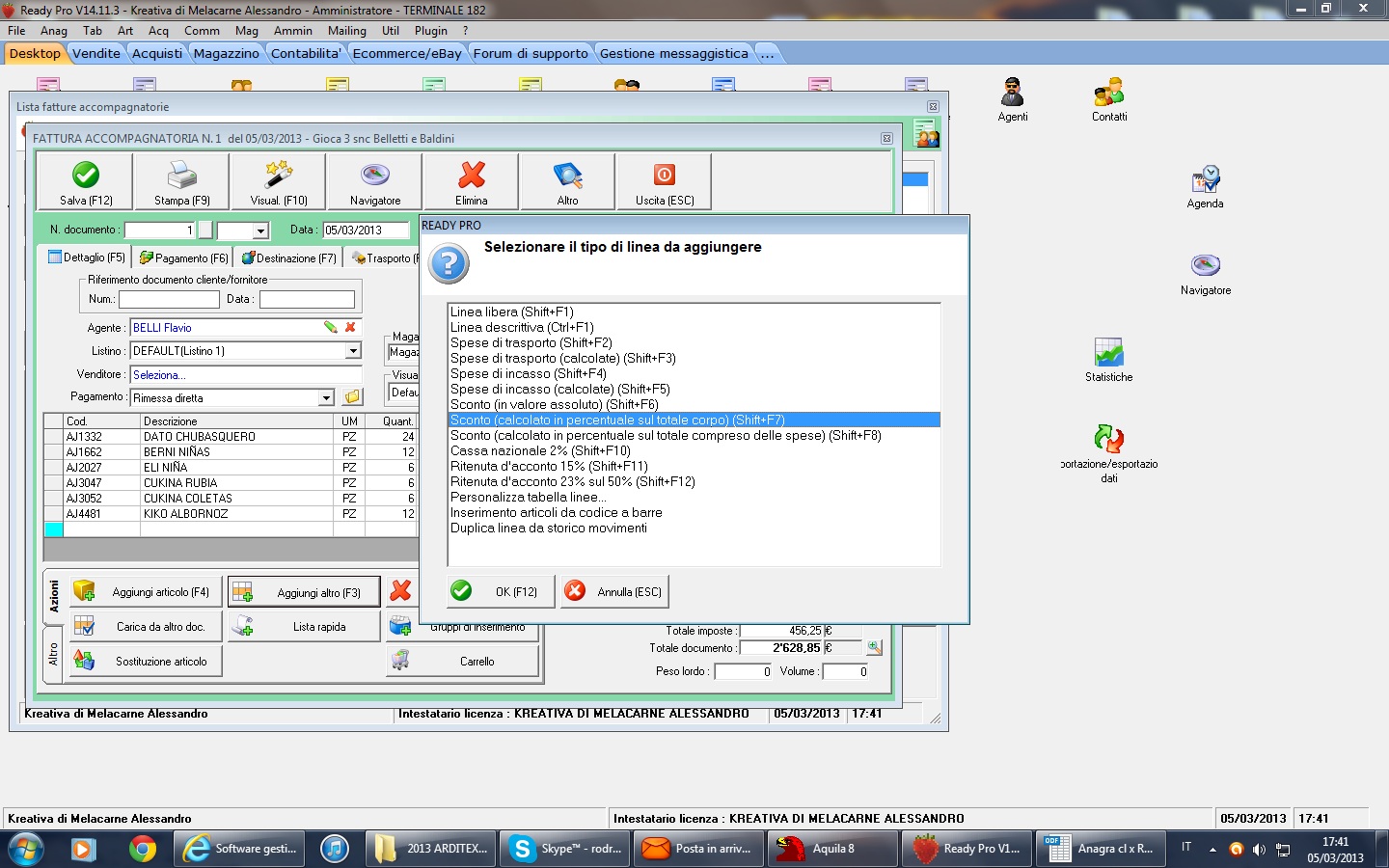Open the folder icon next to Pagamento
The image size is (1389, 868).
coord(352,397)
